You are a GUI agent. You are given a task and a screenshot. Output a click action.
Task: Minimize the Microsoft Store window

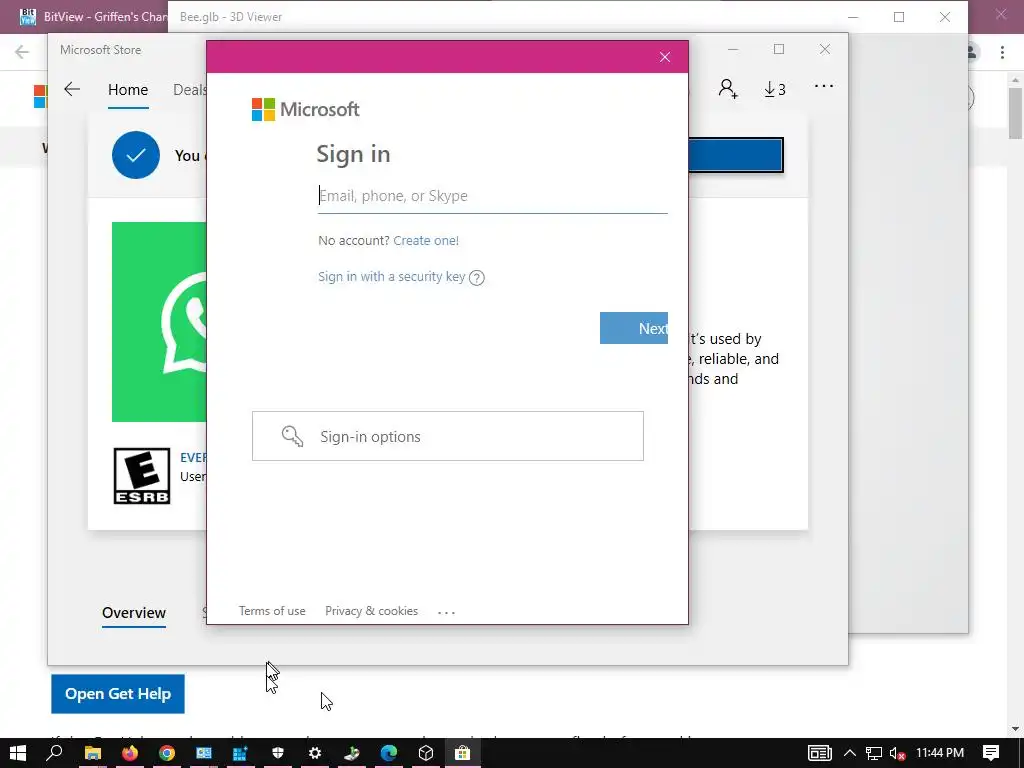pyautogui.click(x=733, y=49)
